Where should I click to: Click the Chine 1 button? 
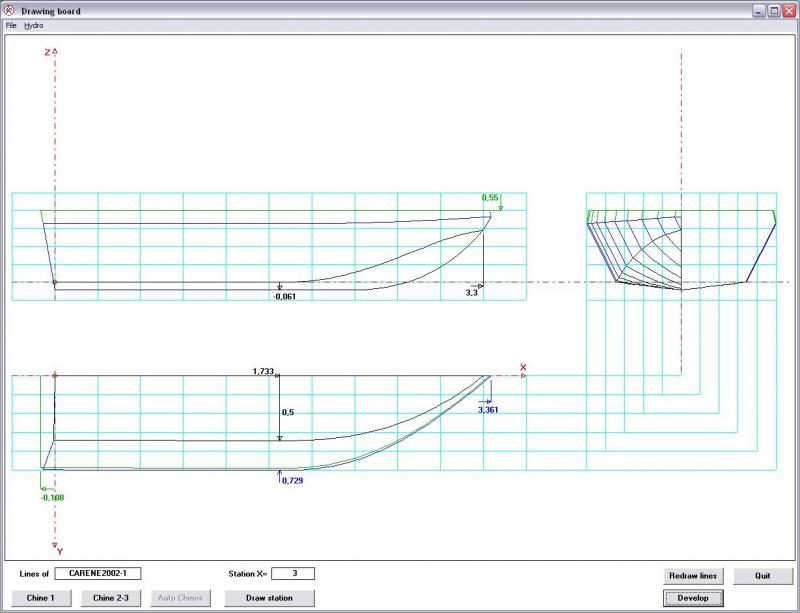pos(41,598)
